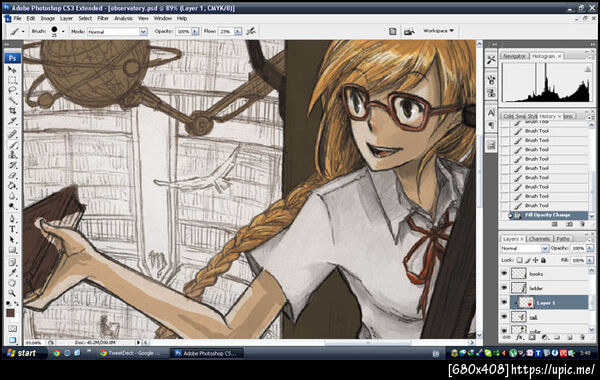Hide the books layer
The width and height of the screenshot is (600, 380).
coord(504,273)
